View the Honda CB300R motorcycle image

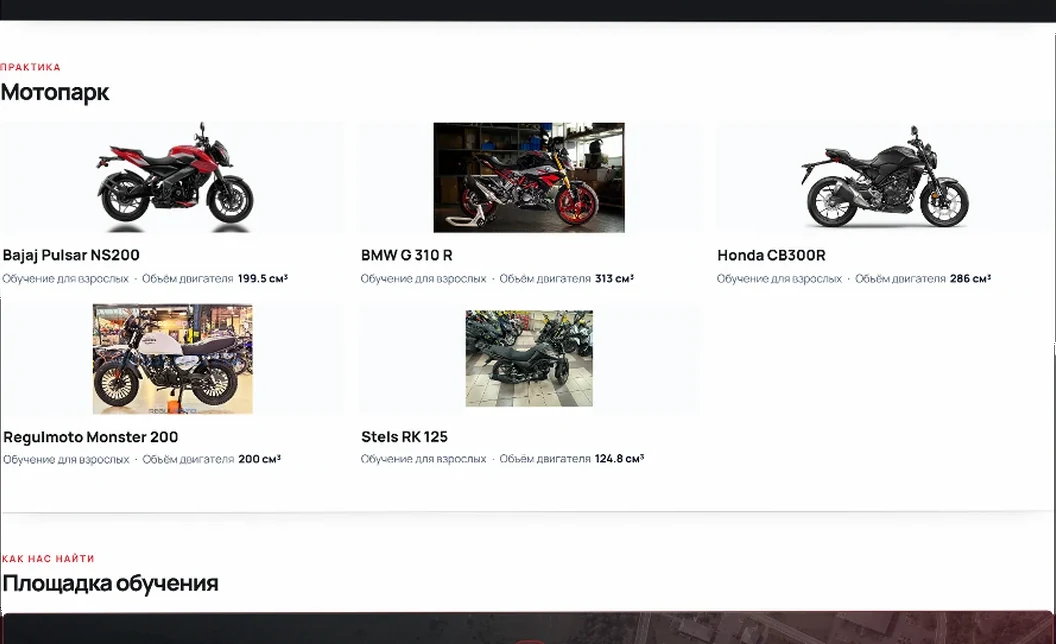[885, 177]
